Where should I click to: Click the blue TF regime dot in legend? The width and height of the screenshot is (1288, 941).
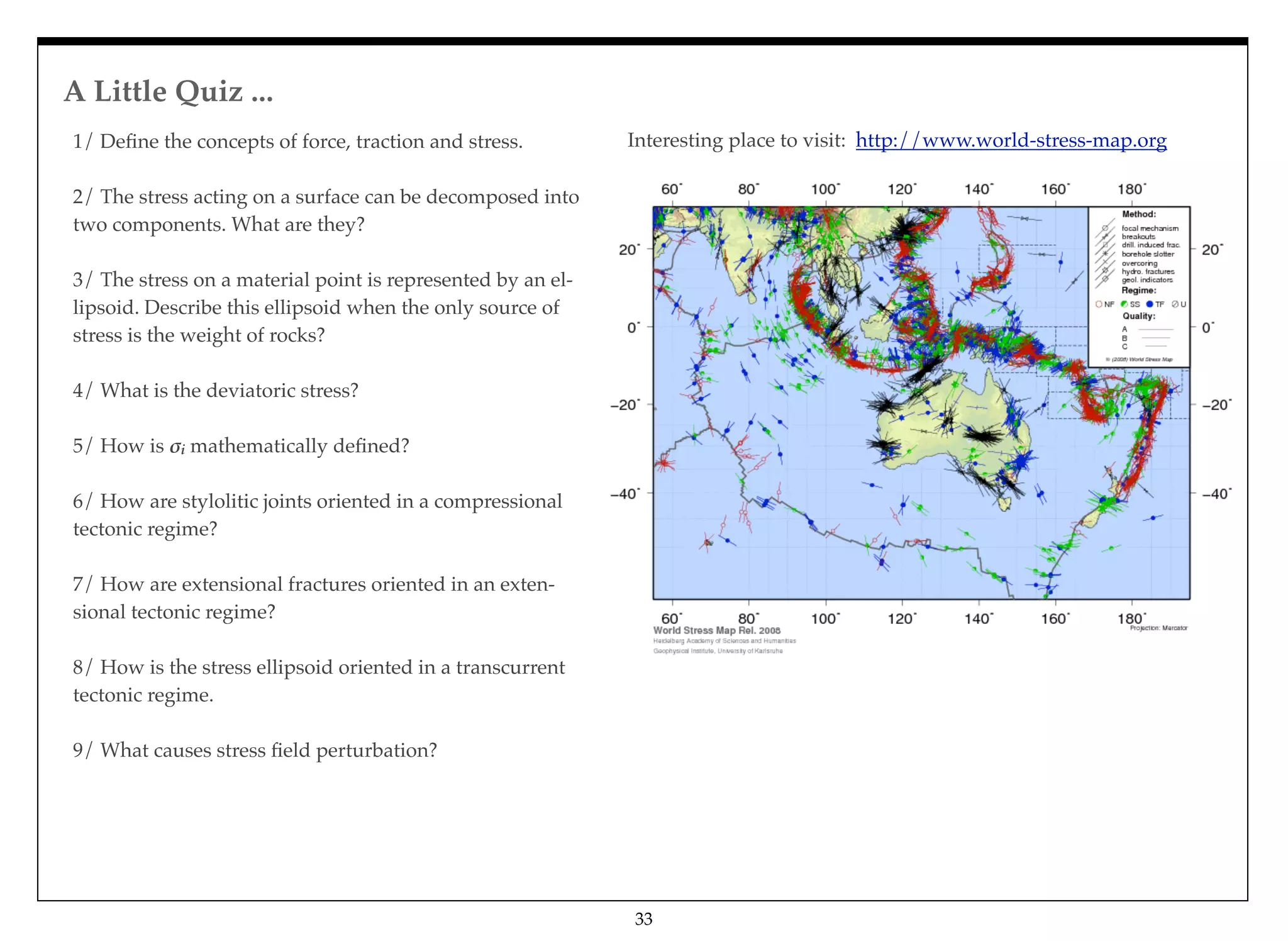point(1150,304)
